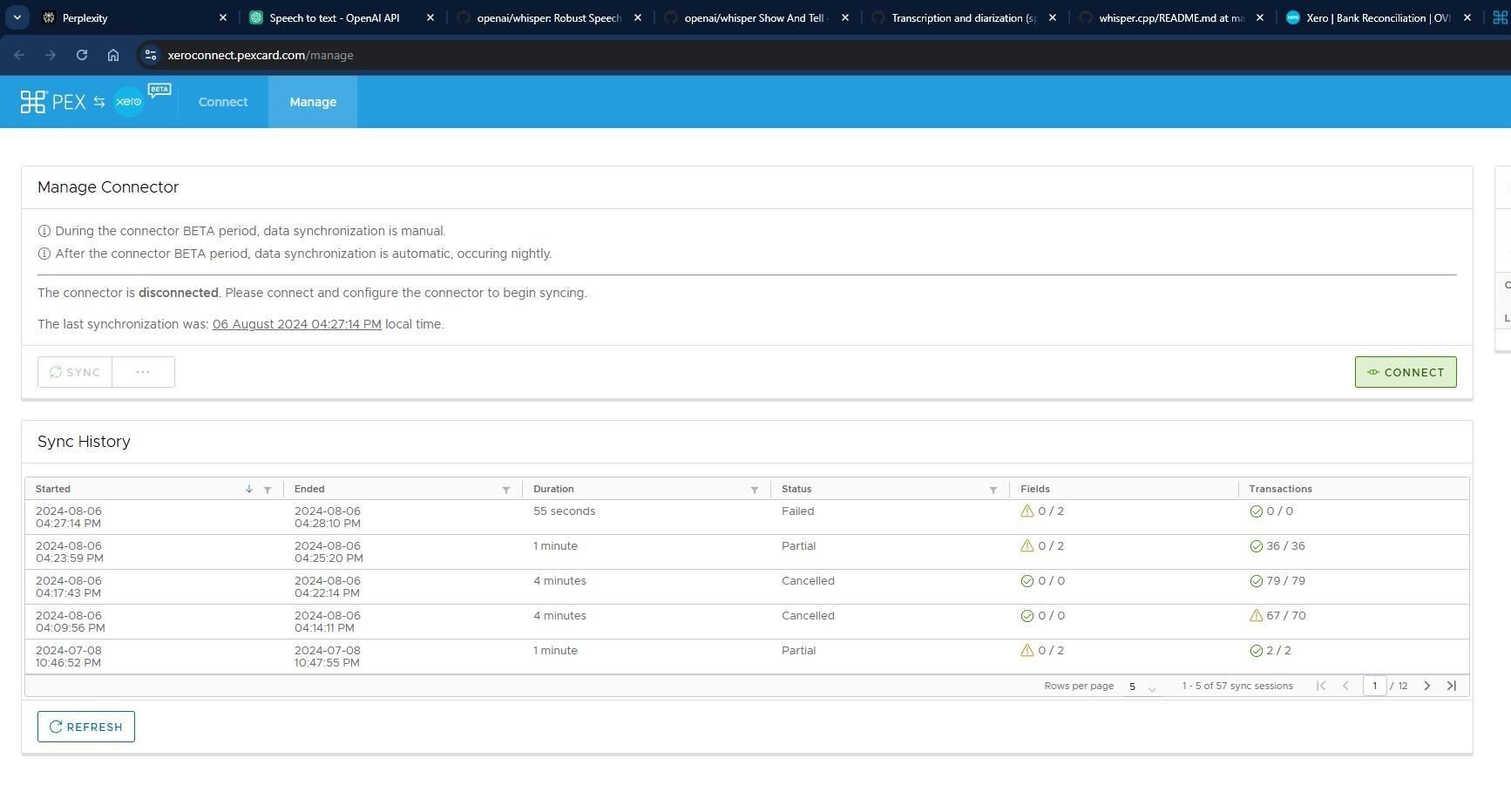This screenshot has width=1511, height=812.
Task: Click the BETA feedback speech bubble icon
Action: click(159, 91)
